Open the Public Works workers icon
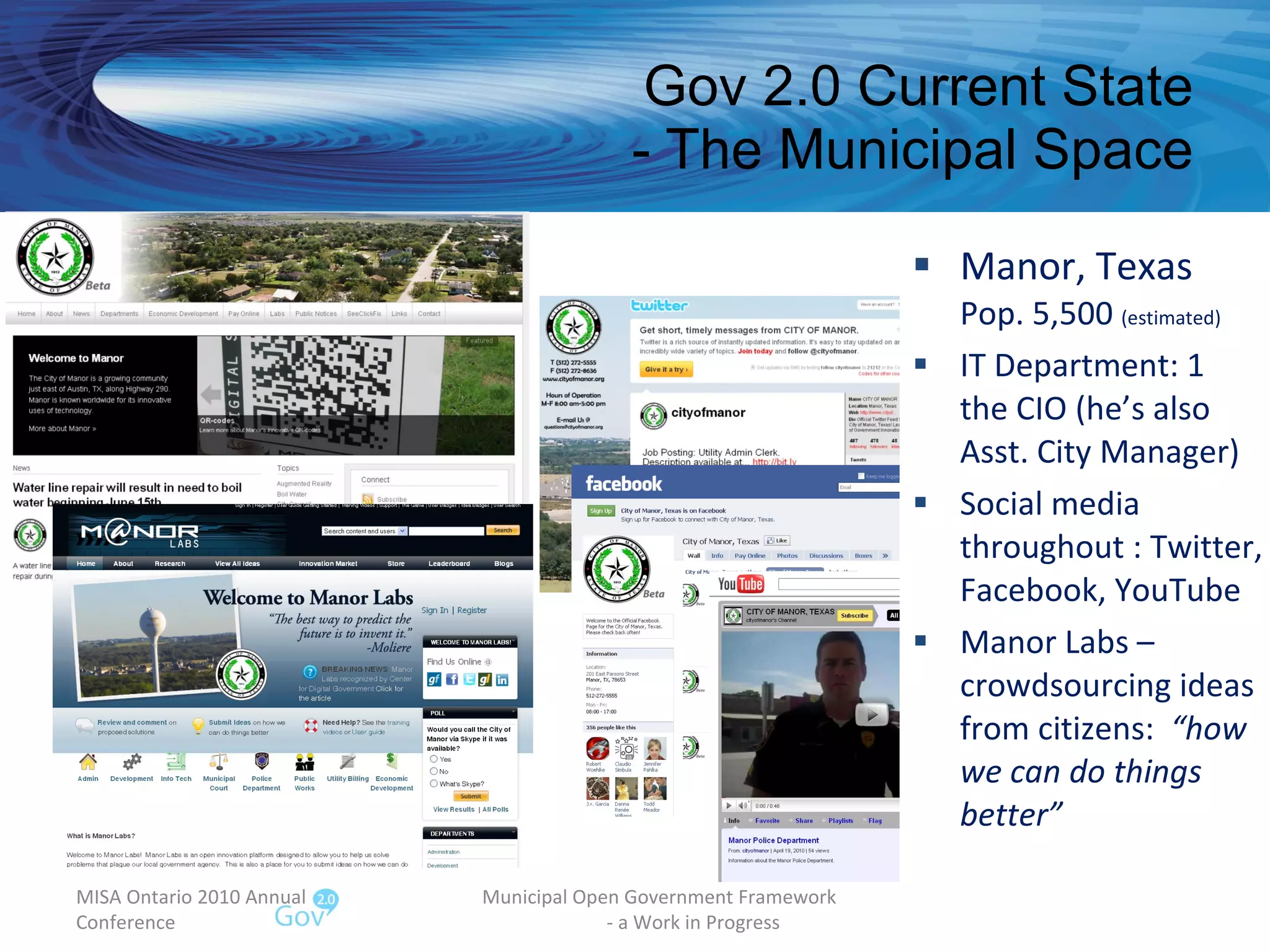This screenshot has height=952, width=1270. tap(304, 762)
